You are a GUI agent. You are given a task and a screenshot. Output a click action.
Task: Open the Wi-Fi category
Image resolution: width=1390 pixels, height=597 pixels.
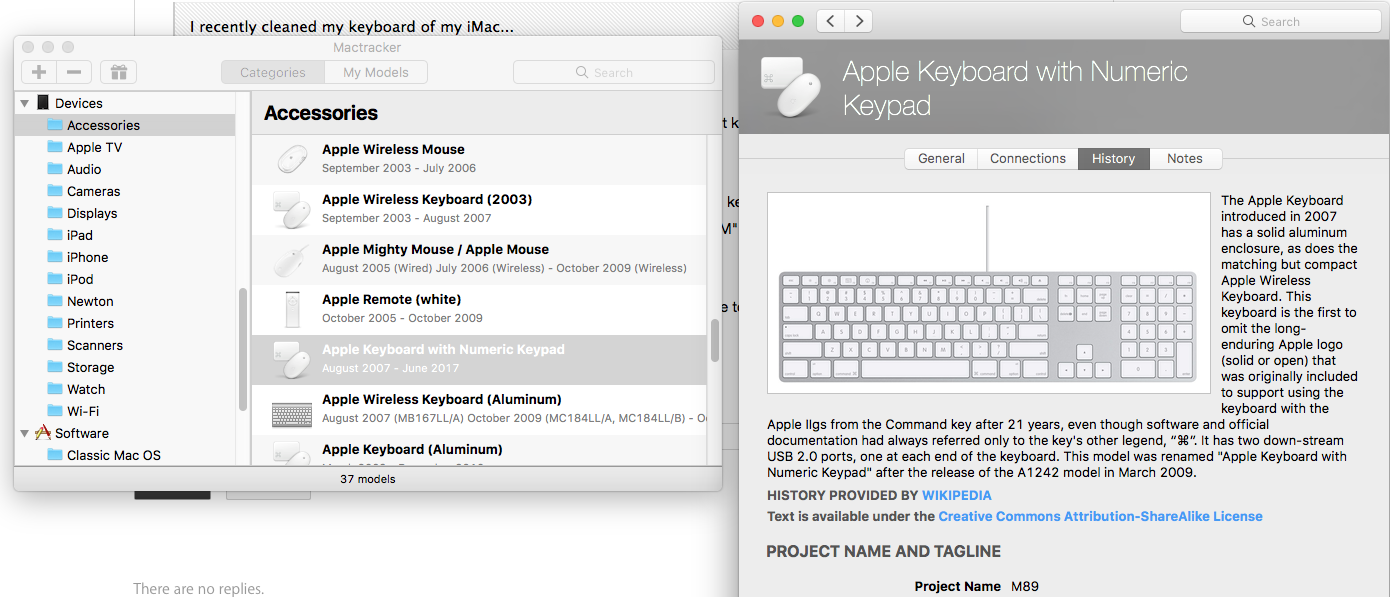coord(125,411)
